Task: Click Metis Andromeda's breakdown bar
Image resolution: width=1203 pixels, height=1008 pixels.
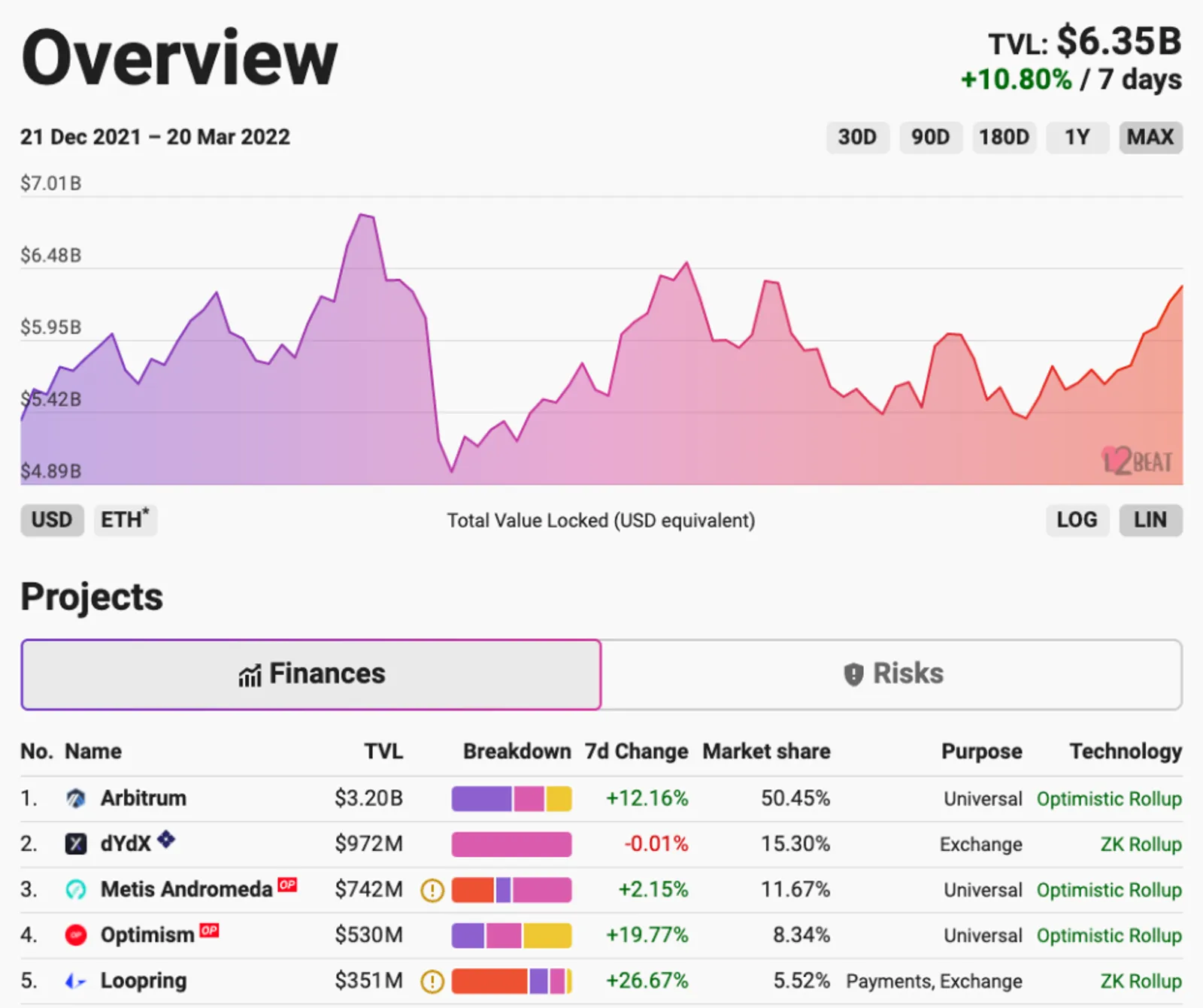Action: [x=511, y=891]
